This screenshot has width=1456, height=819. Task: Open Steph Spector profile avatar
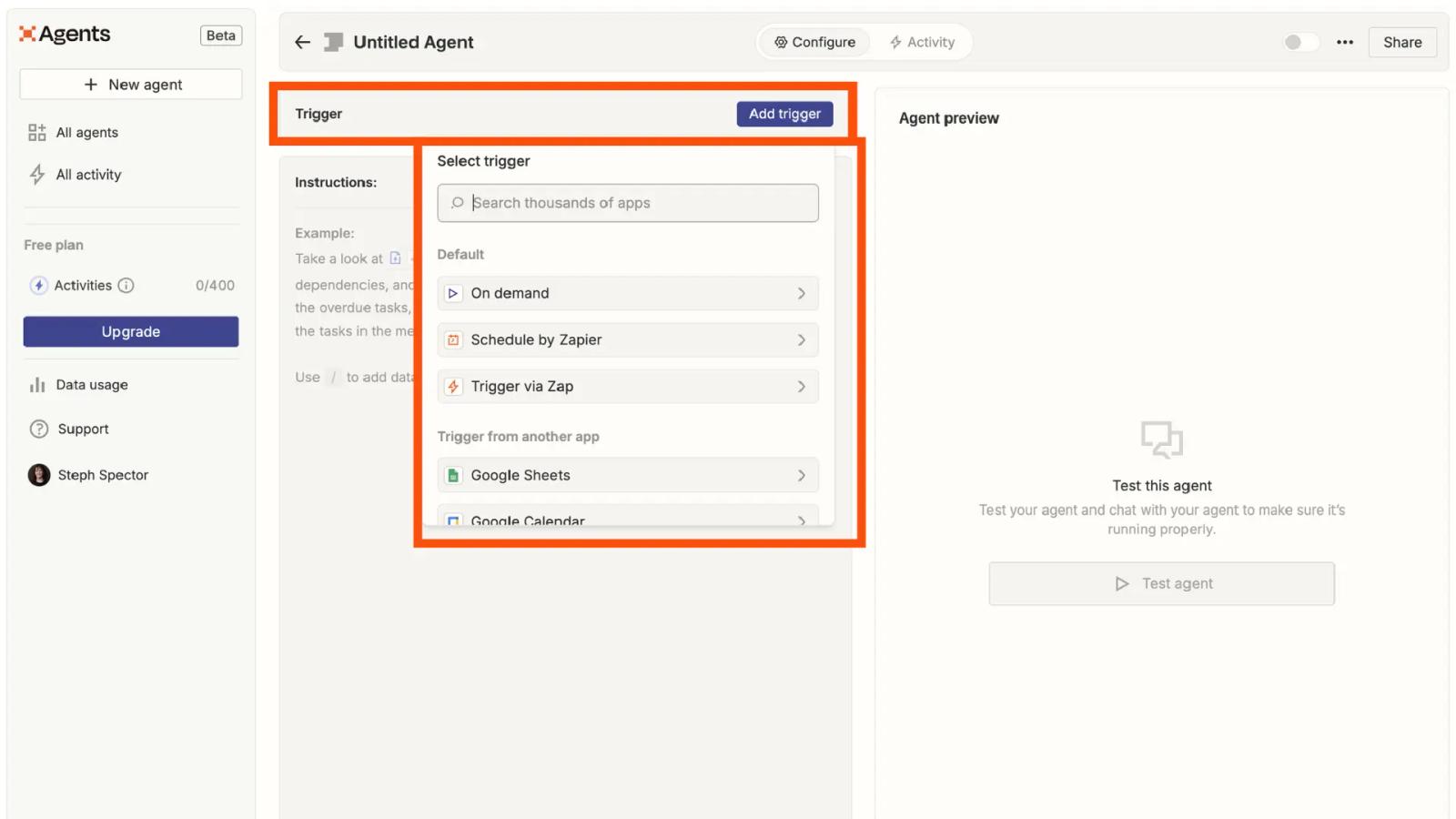pos(39,475)
